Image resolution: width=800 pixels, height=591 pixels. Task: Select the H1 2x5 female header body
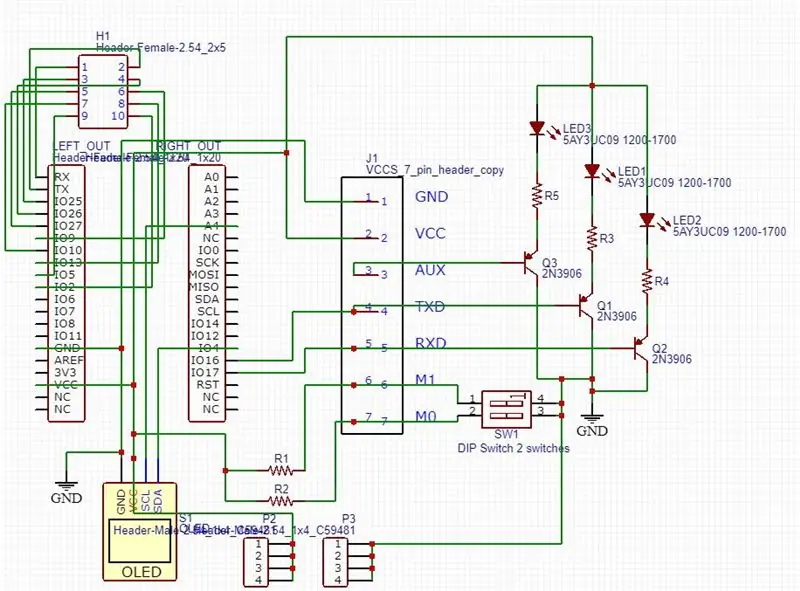(103, 92)
